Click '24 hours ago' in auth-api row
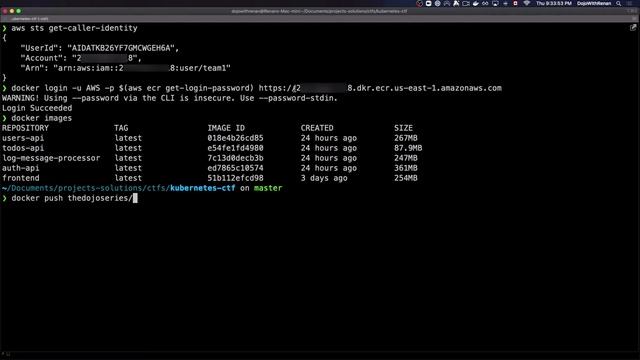The width and height of the screenshot is (640, 360). (329, 168)
